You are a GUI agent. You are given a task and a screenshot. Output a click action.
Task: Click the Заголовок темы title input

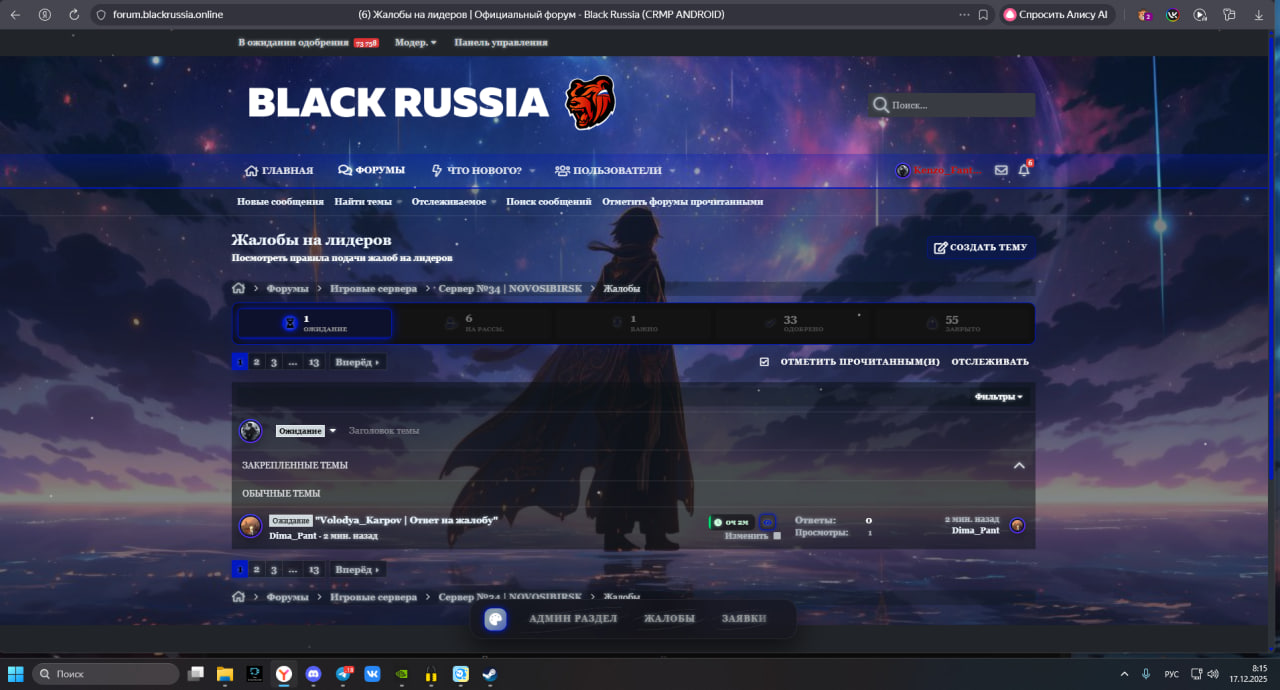pos(684,431)
